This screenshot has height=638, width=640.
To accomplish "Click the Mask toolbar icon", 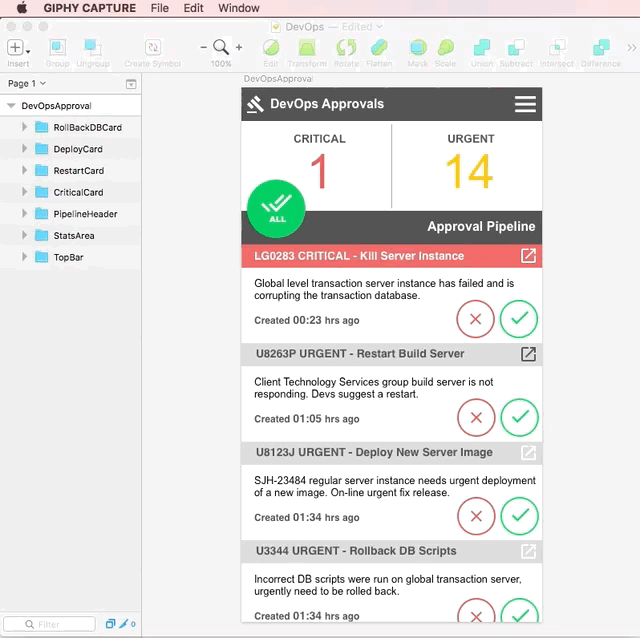I will 418,48.
